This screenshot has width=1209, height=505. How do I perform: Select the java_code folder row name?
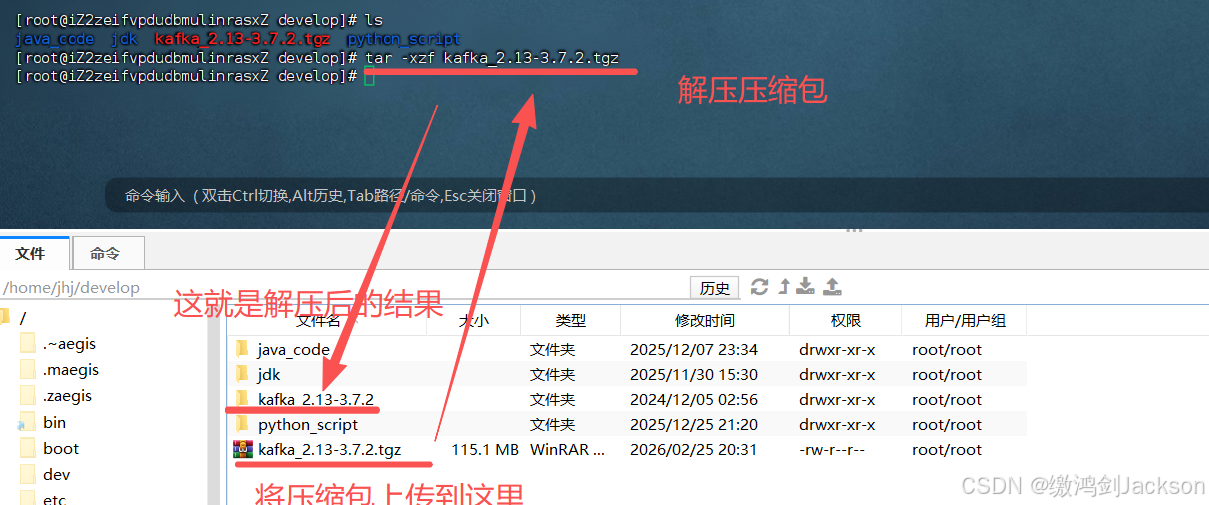294,349
